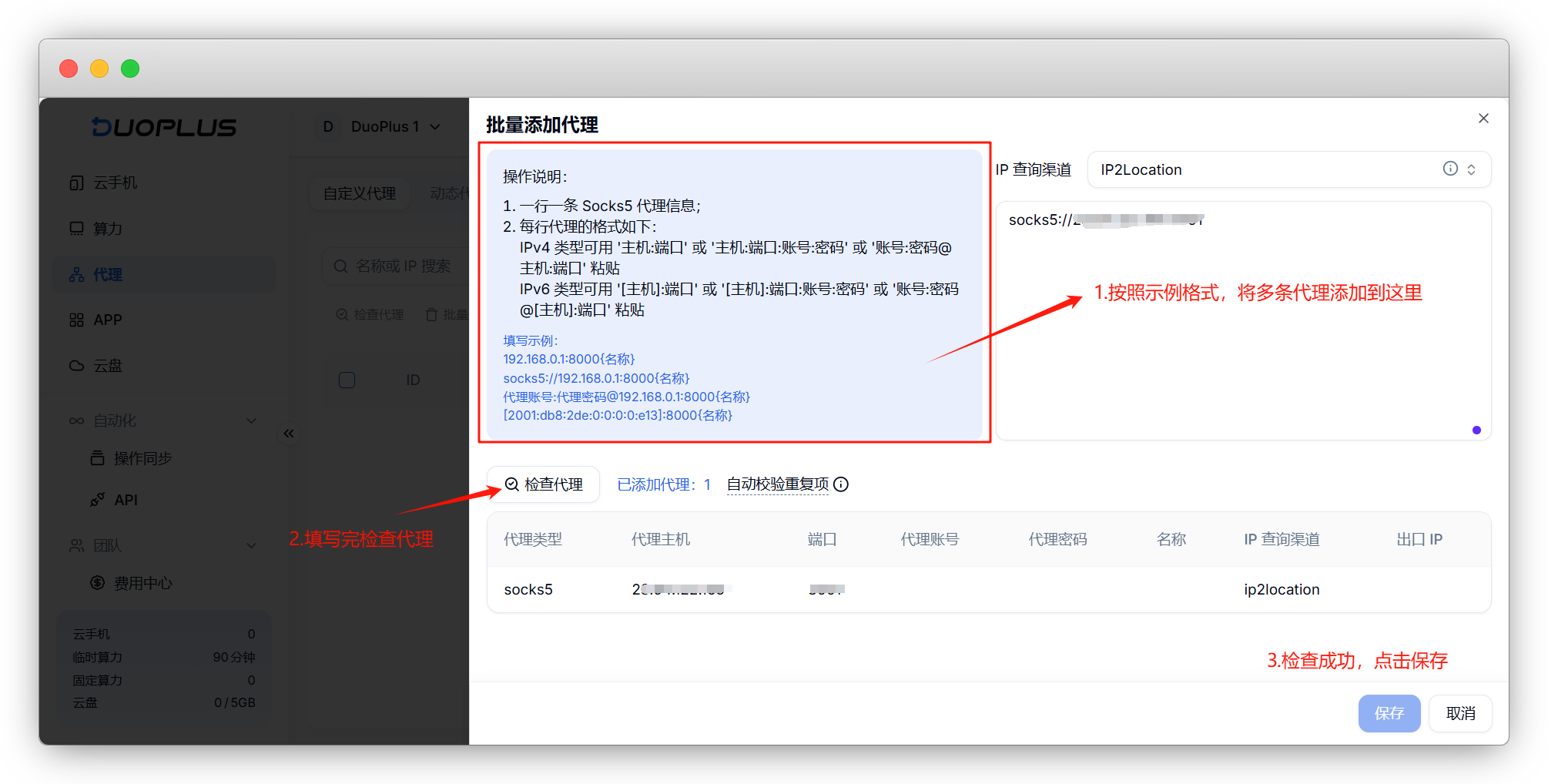
Task: Click the 云手机 cloud phone sidebar icon
Action: point(76,183)
